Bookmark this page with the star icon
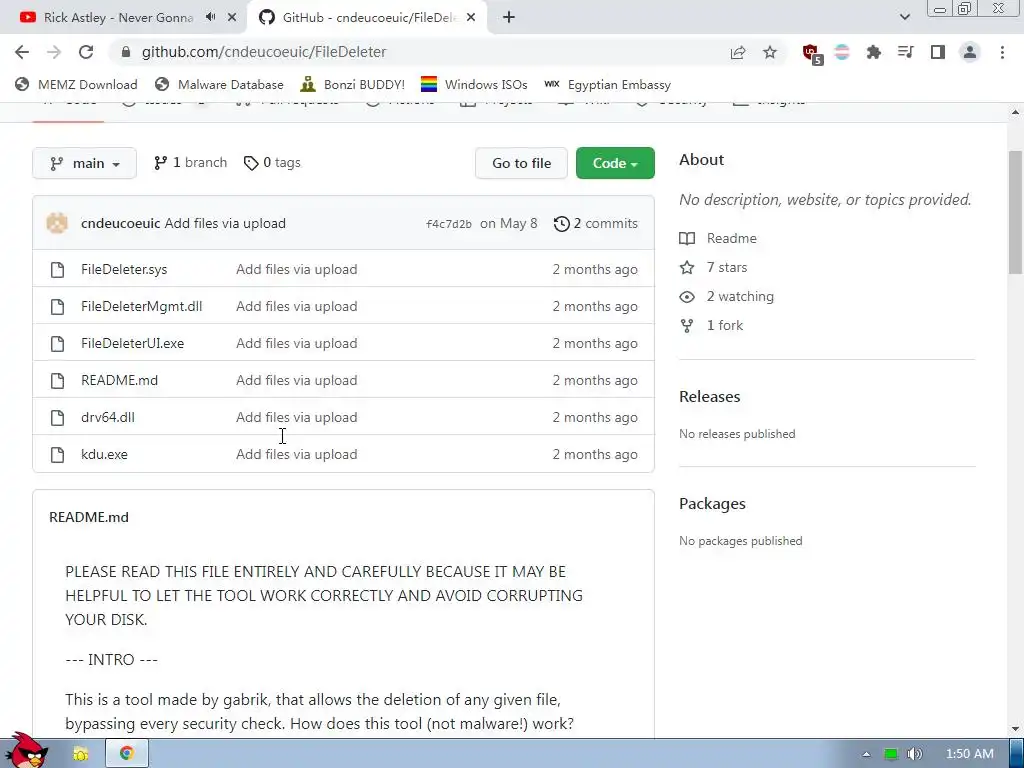The width and height of the screenshot is (1024, 768). tap(770, 52)
